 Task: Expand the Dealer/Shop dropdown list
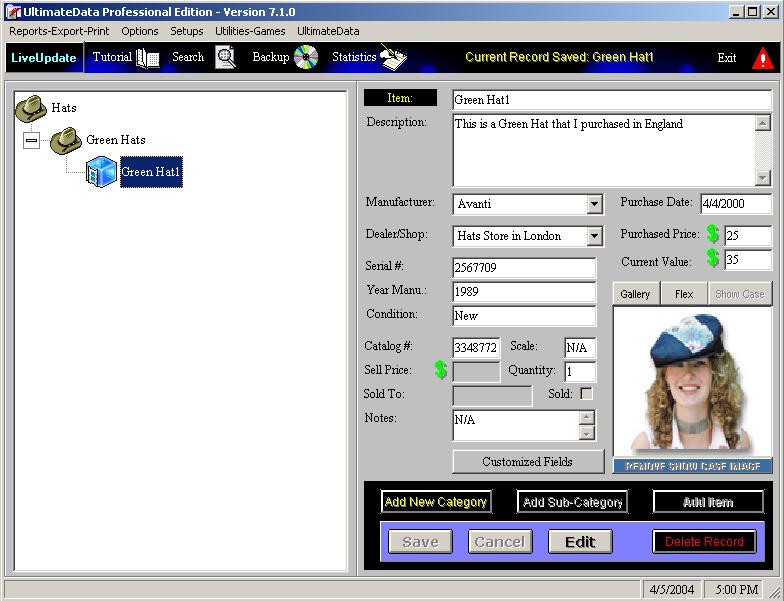pyautogui.click(x=594, y=236)
